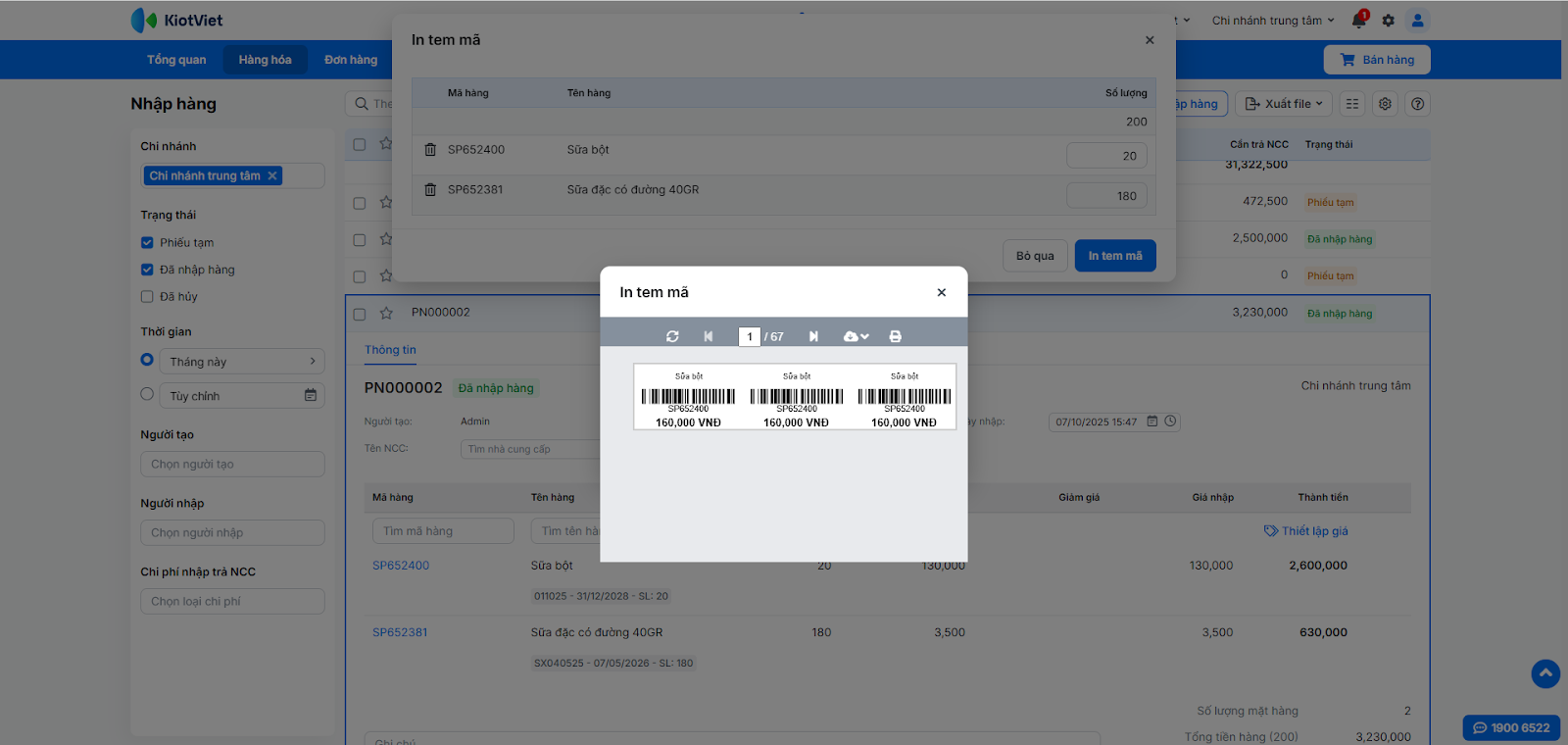The image size is (1568, 745).
Task: Tick checkbox of the row owing 472,500
Action: point(360,203)
